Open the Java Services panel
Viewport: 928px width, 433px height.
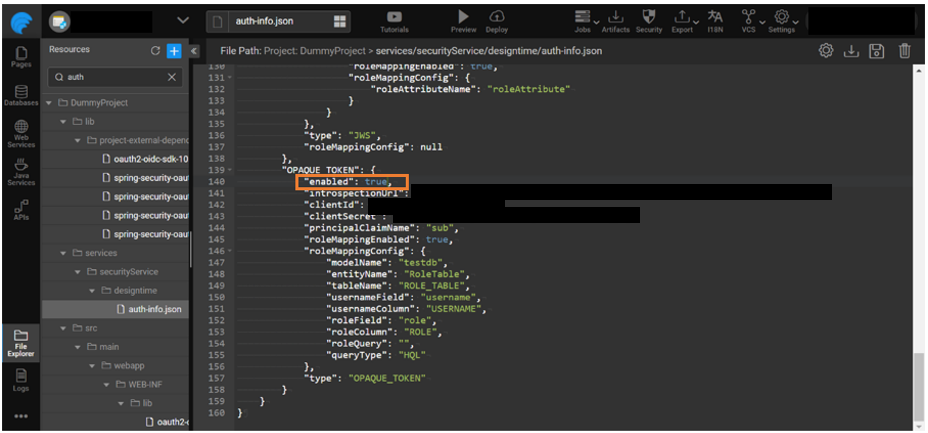coord(21,172)
